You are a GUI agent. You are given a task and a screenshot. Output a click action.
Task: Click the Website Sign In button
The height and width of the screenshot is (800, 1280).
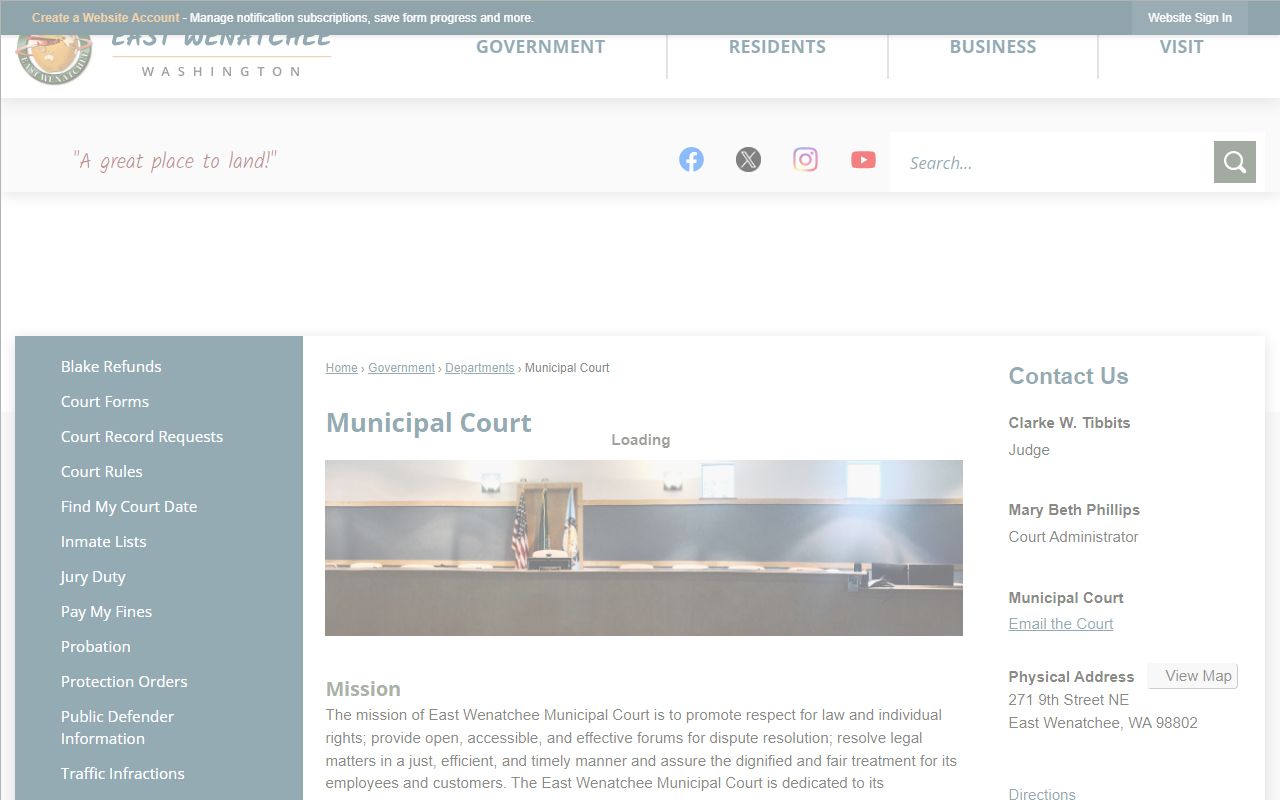point(1190,18)
